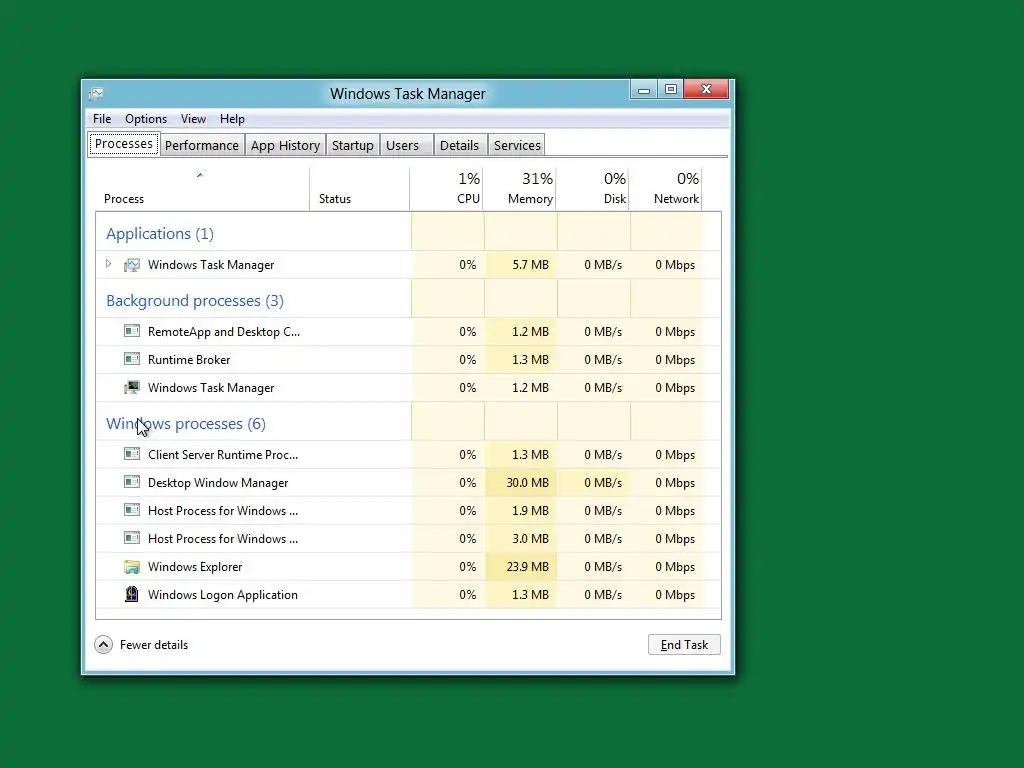This screenshot has height=768, width=1024.
Task: Select the Client Server Runtime Proc... name
Action: tap(223, 455)
